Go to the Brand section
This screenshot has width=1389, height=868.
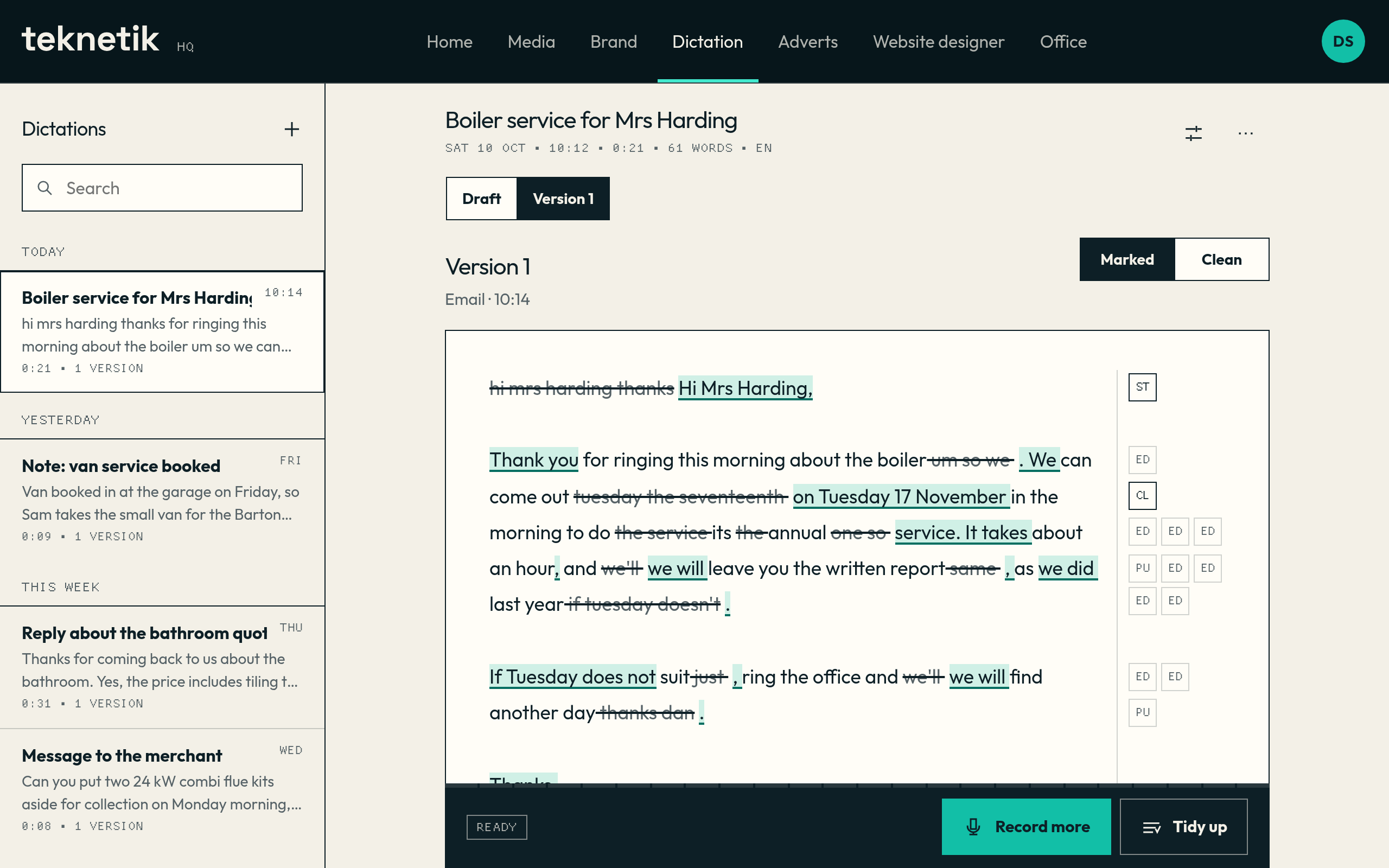coord(614,41)
